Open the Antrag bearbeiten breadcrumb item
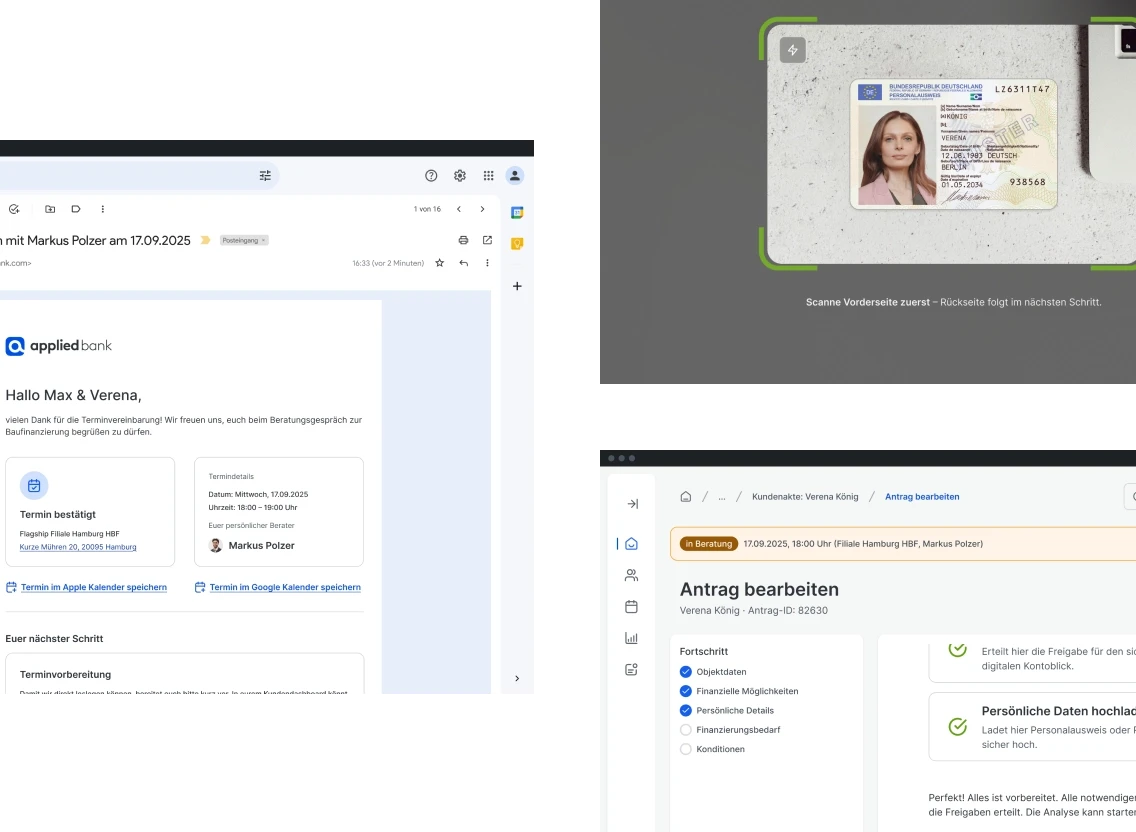 tap(921, 496)
